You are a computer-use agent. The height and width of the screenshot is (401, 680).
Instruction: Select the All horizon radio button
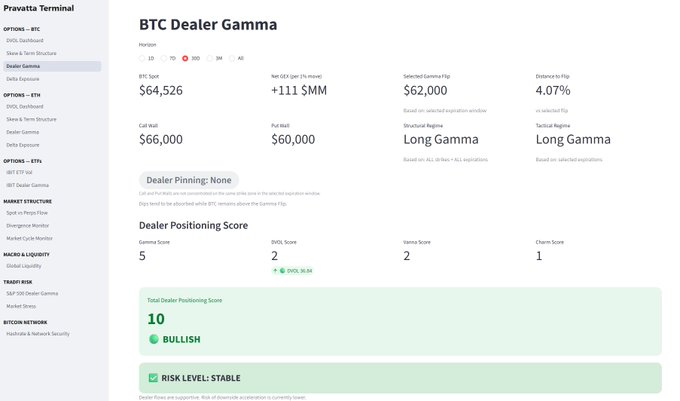pyautogui.click(x=232, y=58)
